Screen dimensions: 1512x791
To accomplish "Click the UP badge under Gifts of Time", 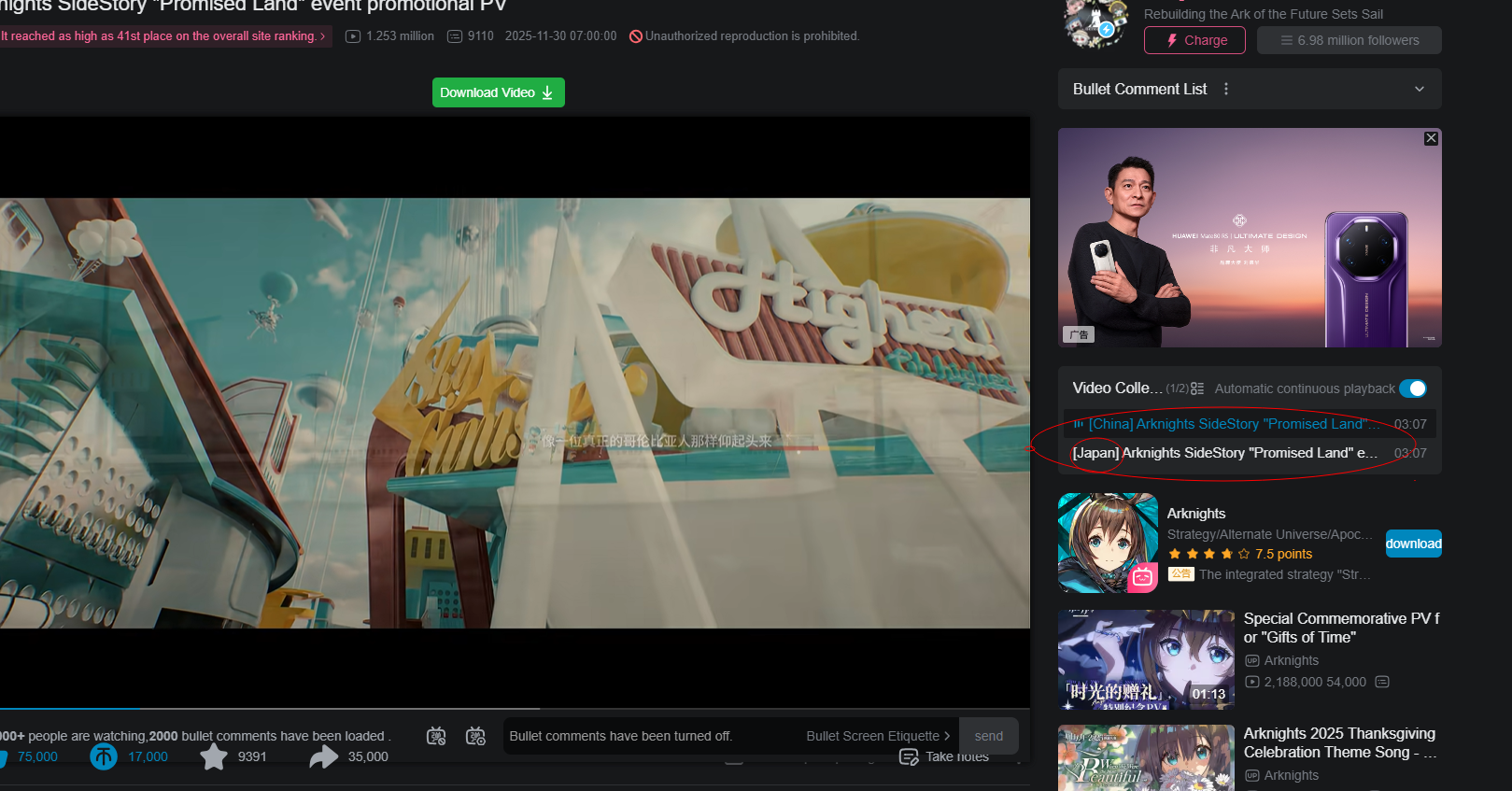I will (x=1252, y=660).
